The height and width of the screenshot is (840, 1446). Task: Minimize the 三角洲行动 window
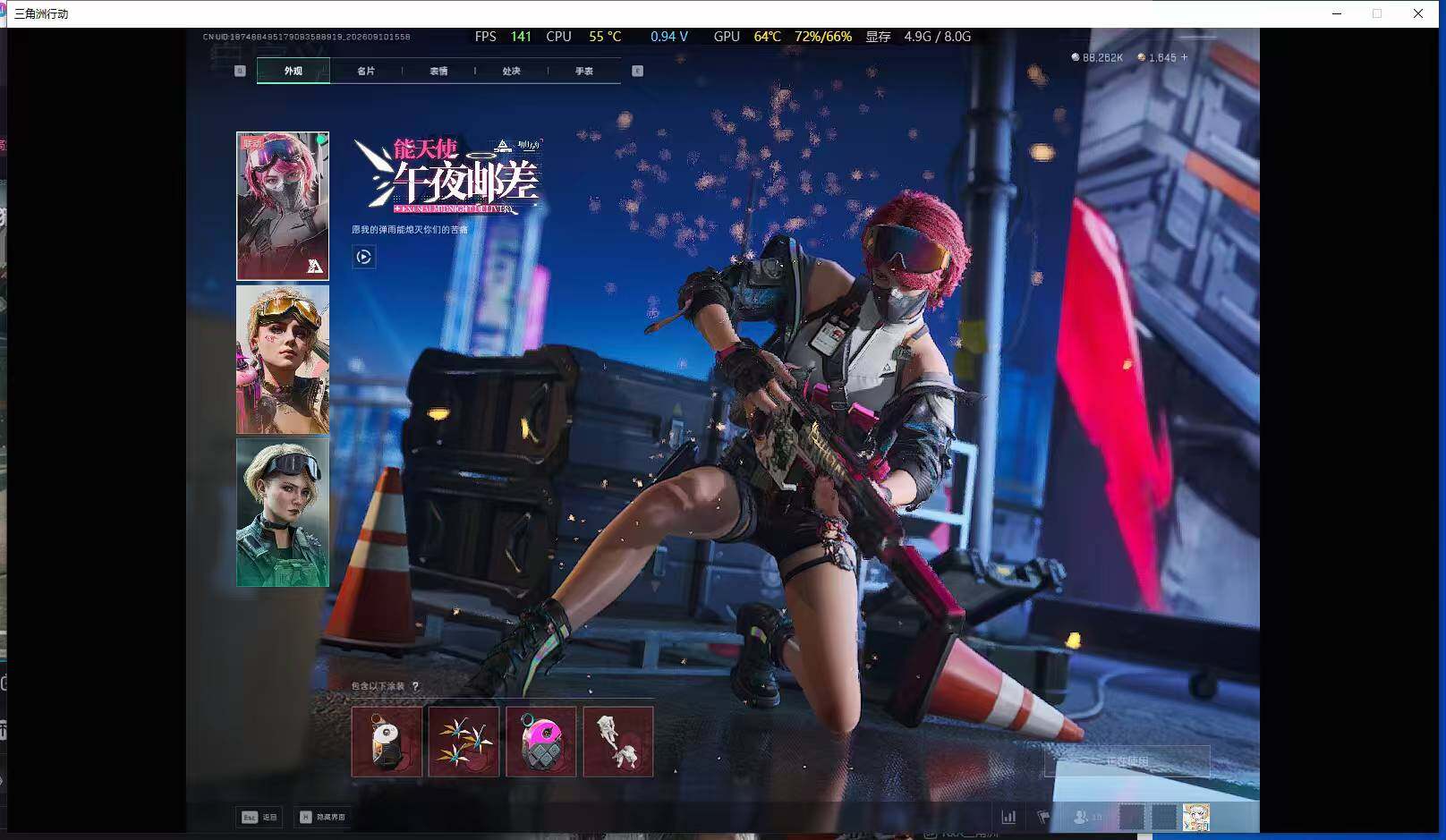(1337, 13)
